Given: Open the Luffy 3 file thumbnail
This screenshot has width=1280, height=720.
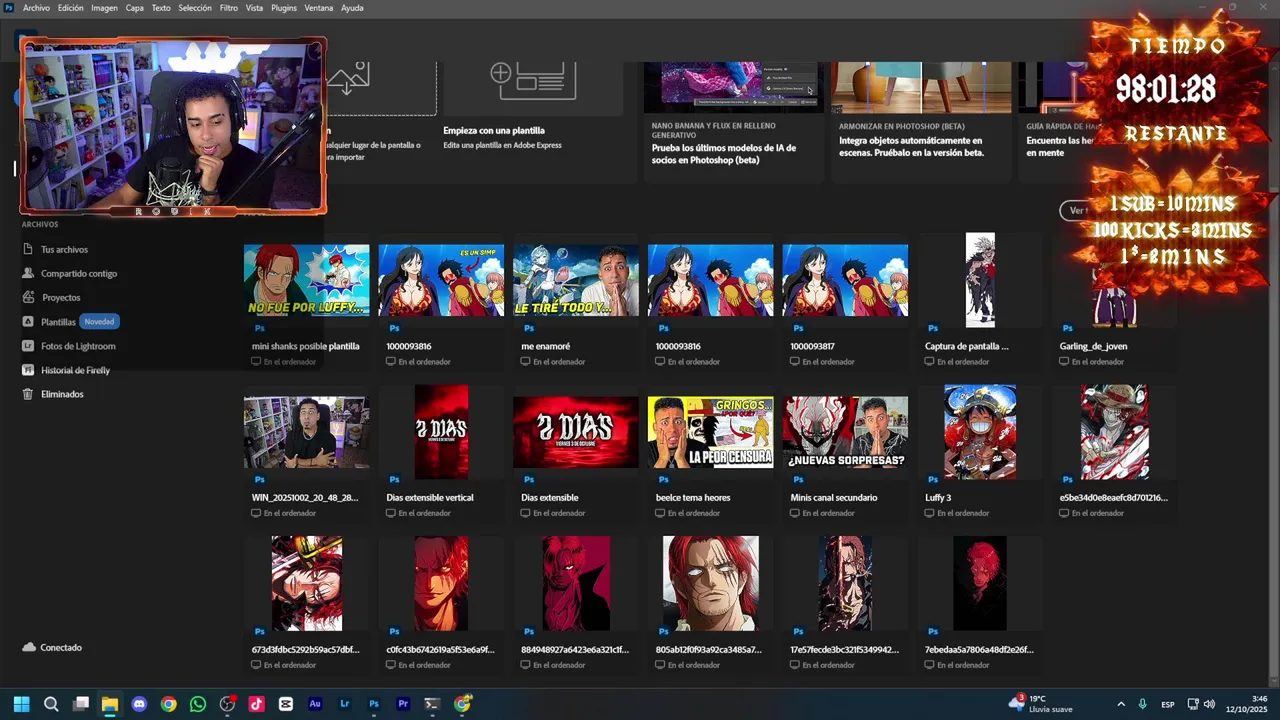Looking at the screenshot, I should point(980,432).
